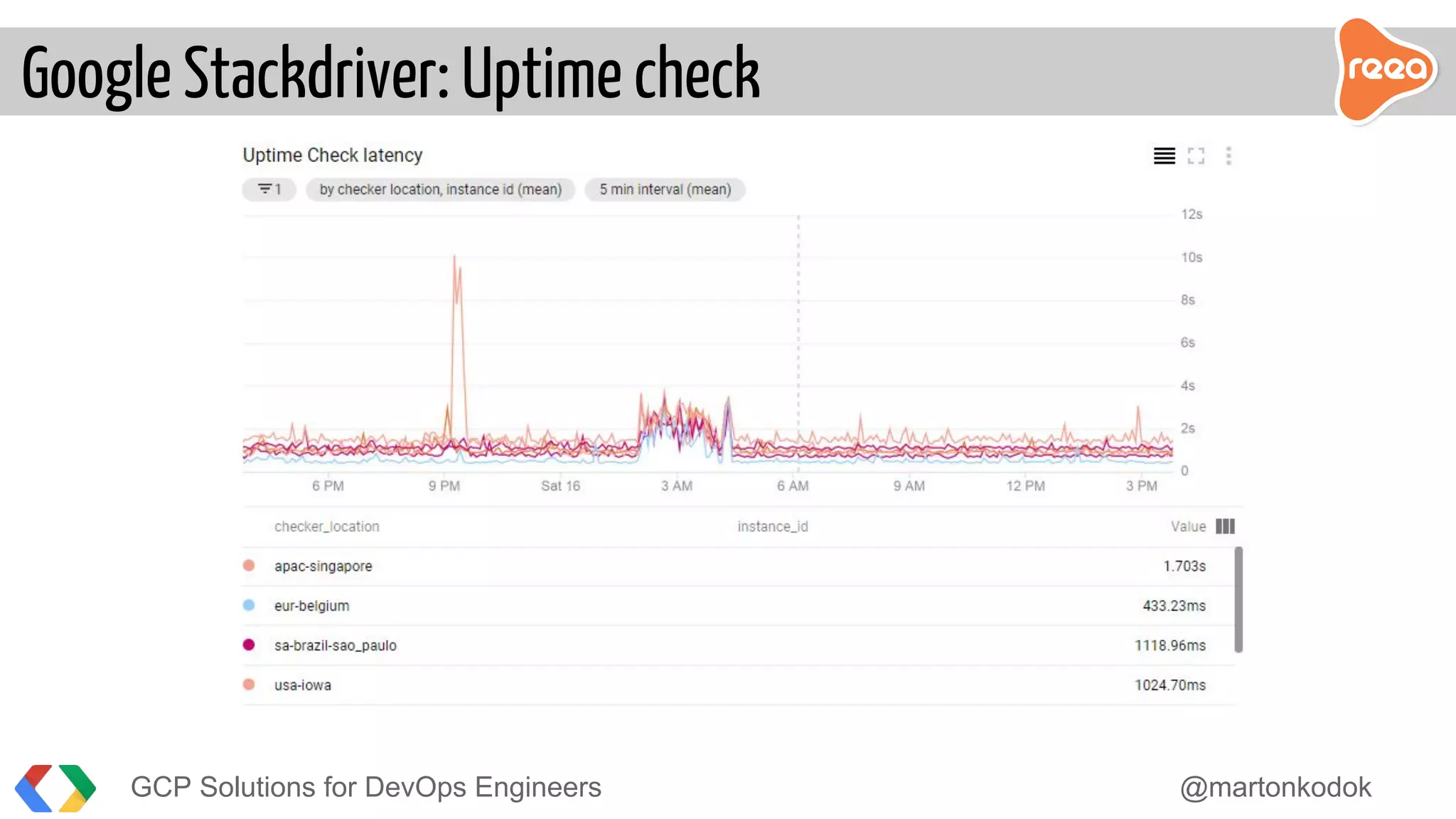The image size is (1456, 819).
Task: Open the grouping by checker location chip
Action: pos(440,189)
